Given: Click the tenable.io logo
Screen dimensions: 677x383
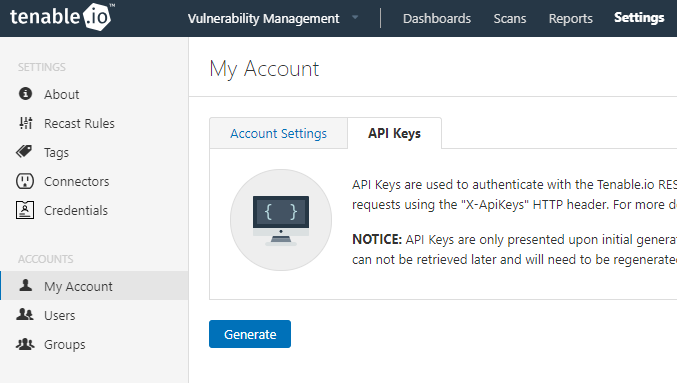Looking at the screenshot, I should click(x=62, y=17).
